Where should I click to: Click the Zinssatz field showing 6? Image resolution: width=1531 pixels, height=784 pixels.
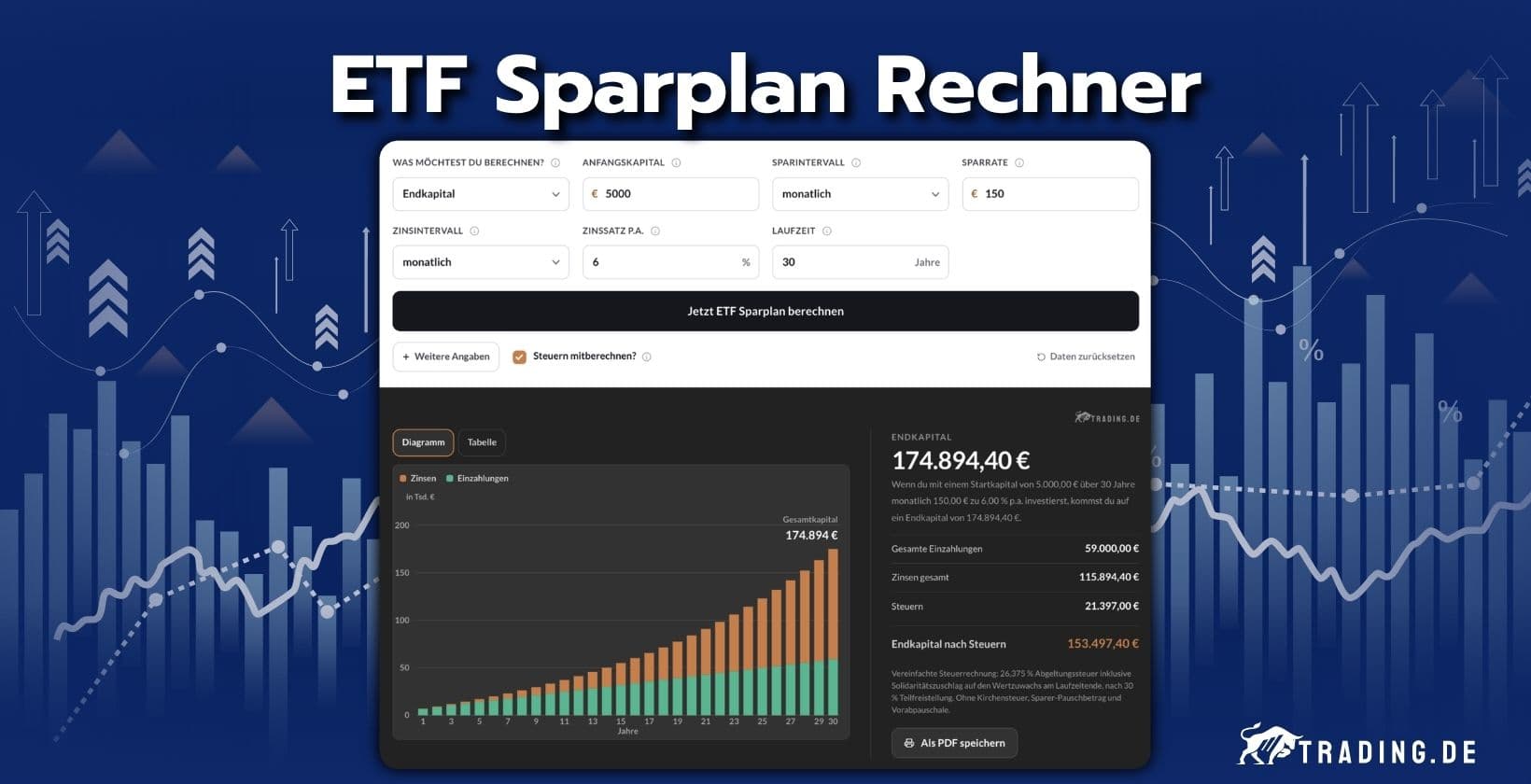click(670, 262)
